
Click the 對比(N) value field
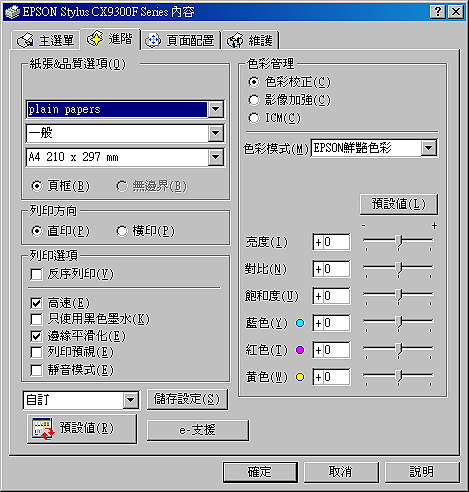pyautogui.click(x=332, y=269)
